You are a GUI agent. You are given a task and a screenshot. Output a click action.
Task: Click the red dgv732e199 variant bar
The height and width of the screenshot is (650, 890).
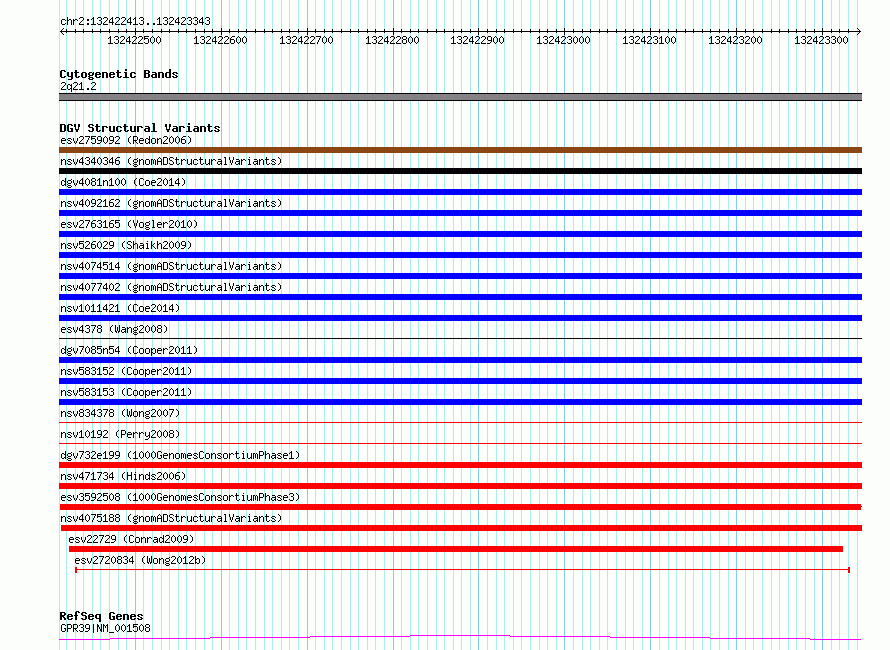(x=460, y=465)
